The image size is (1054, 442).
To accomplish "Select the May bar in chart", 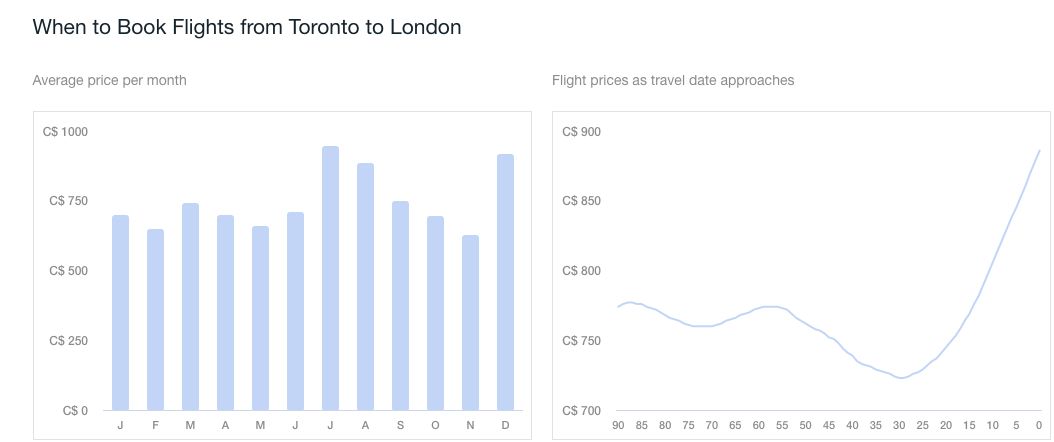I will tap(260, 318).
